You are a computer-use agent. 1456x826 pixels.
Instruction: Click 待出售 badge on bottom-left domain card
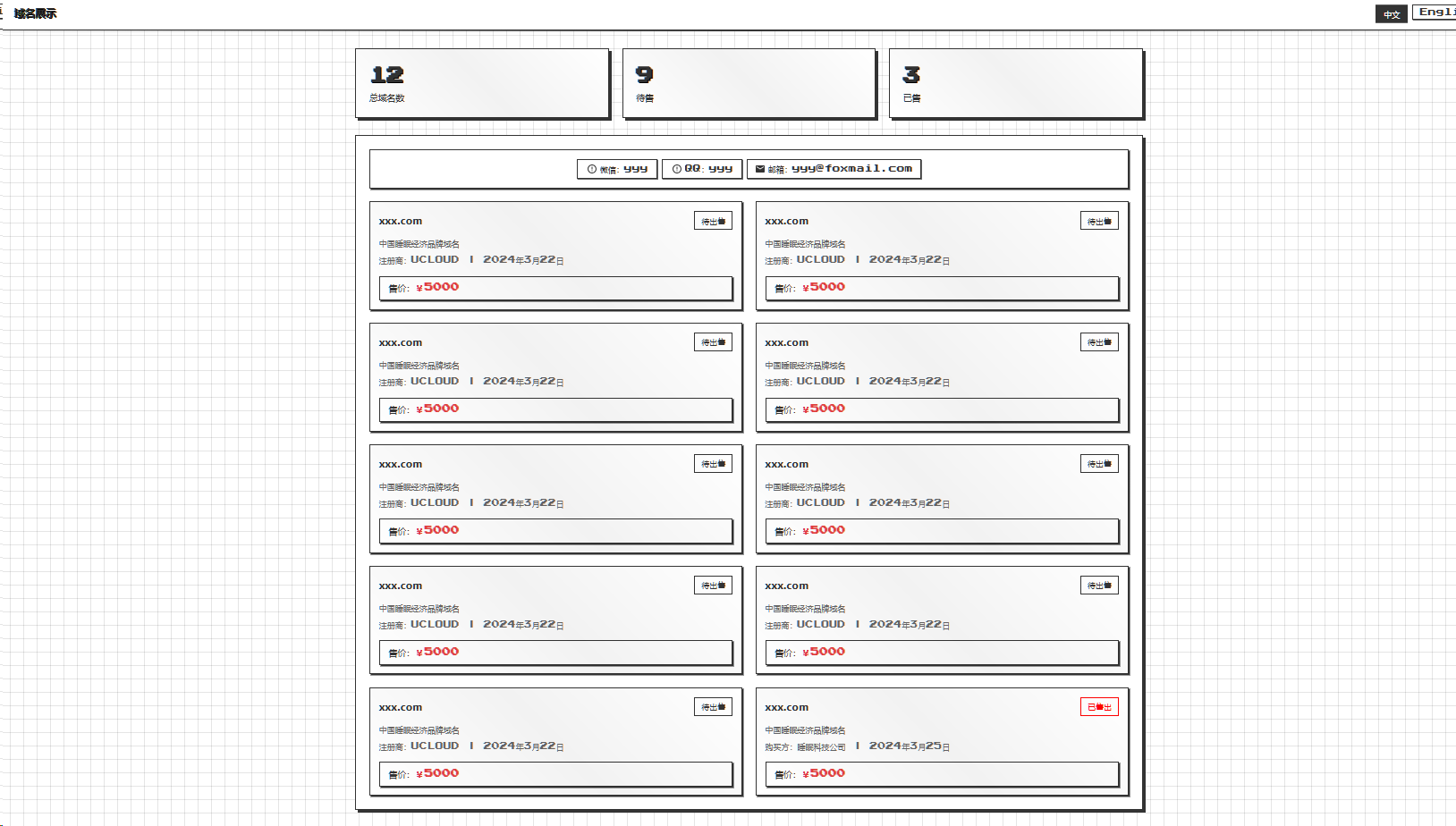713,707
